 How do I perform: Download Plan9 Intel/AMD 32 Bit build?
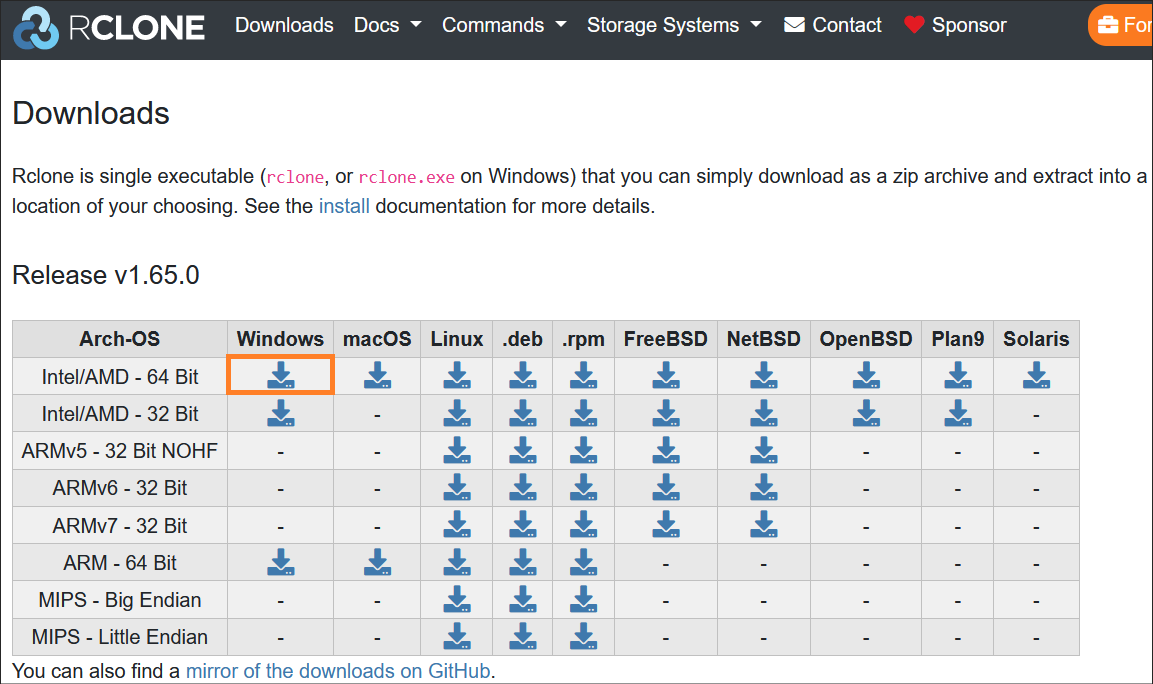[x=957, y=413]
